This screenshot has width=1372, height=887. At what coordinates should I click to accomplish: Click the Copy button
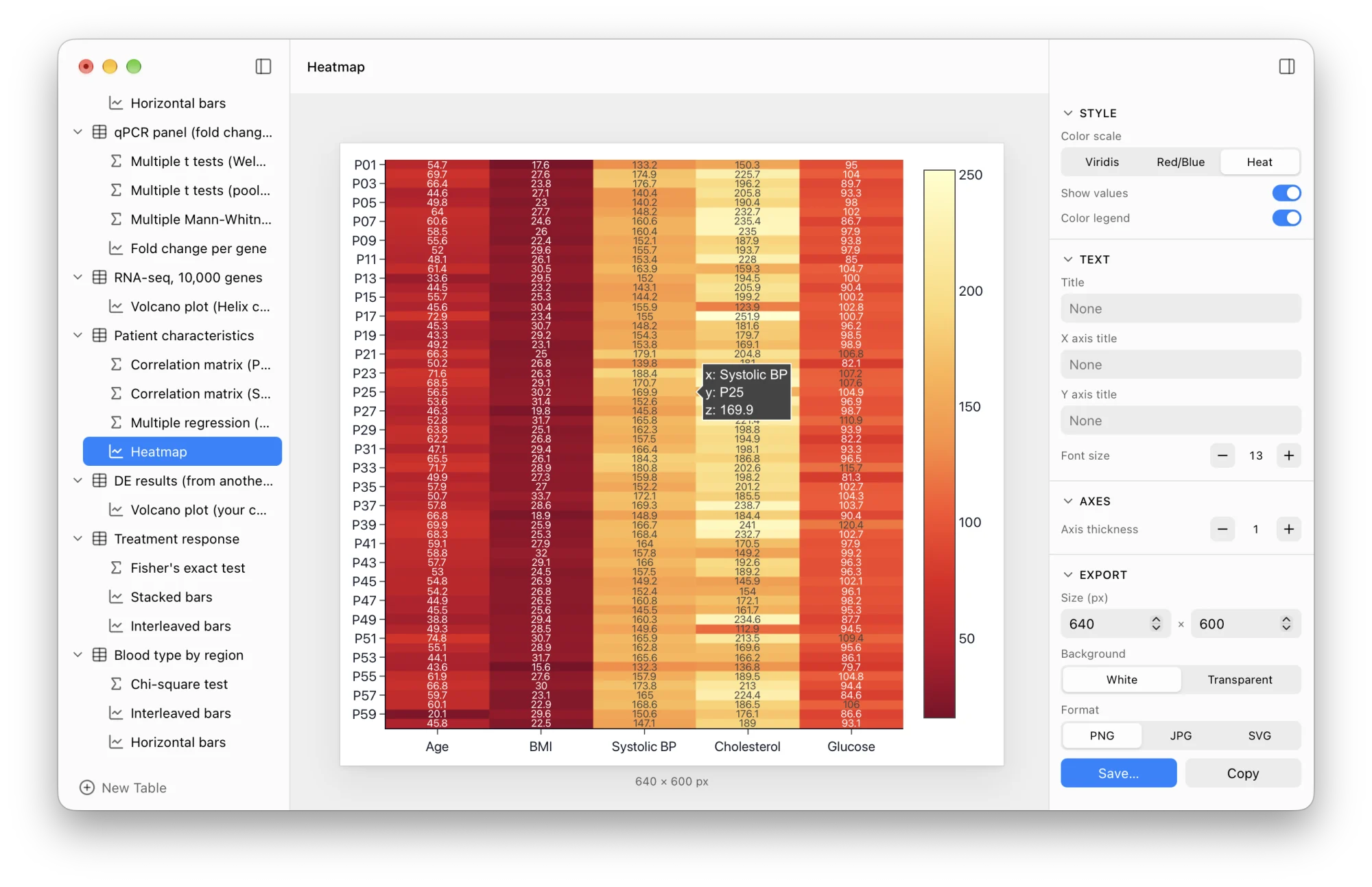click(x=1242, y=773)
